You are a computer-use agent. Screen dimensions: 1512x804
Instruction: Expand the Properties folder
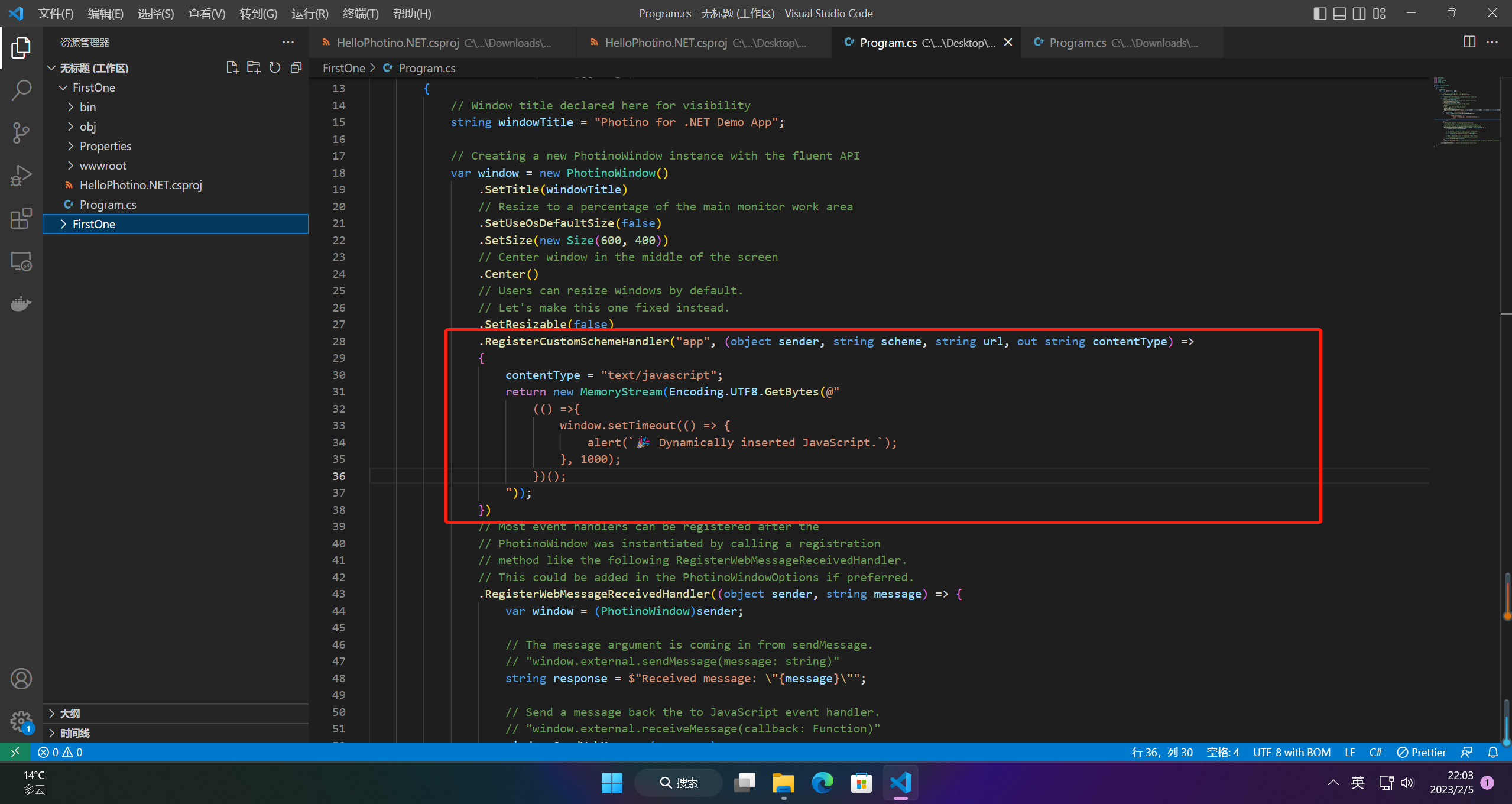(105, 146)
